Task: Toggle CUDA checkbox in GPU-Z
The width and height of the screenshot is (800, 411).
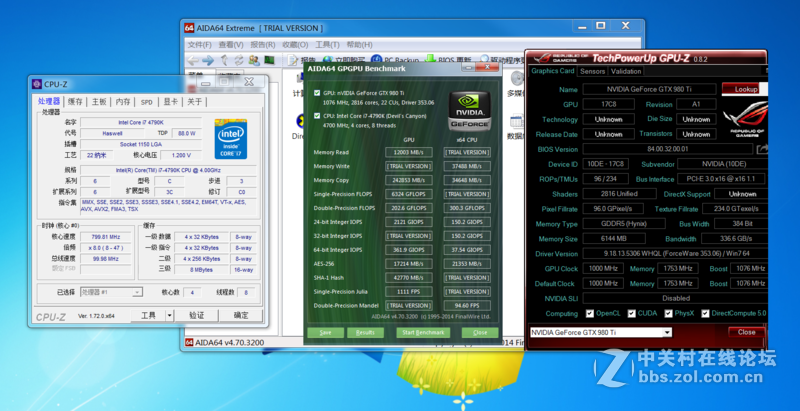Action: click(x=632, y=313)
